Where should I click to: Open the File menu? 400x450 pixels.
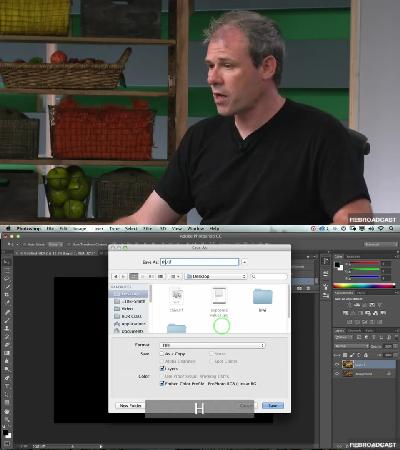click(50, 229)
